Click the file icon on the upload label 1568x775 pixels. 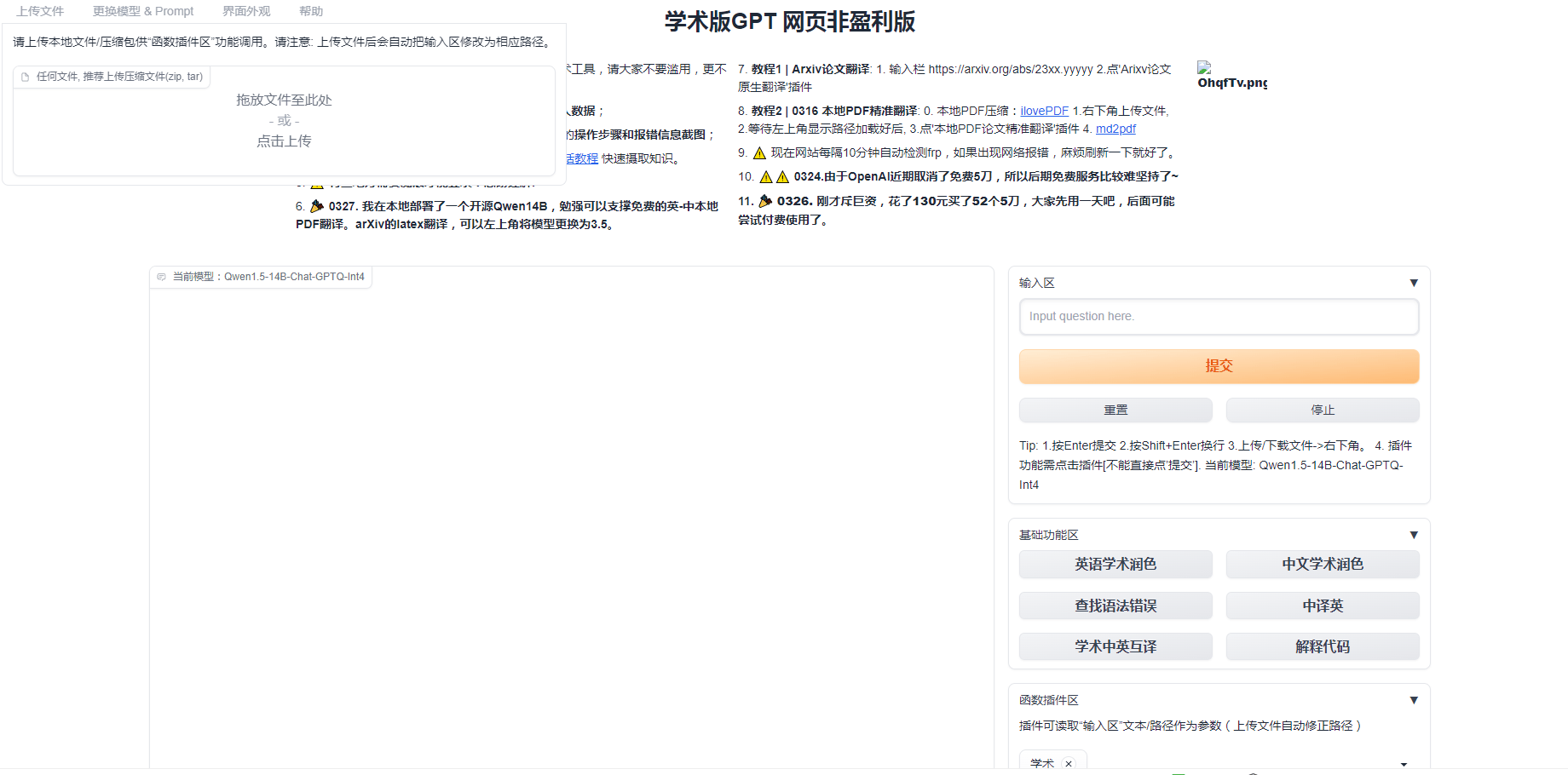click(x=26, y=77)
